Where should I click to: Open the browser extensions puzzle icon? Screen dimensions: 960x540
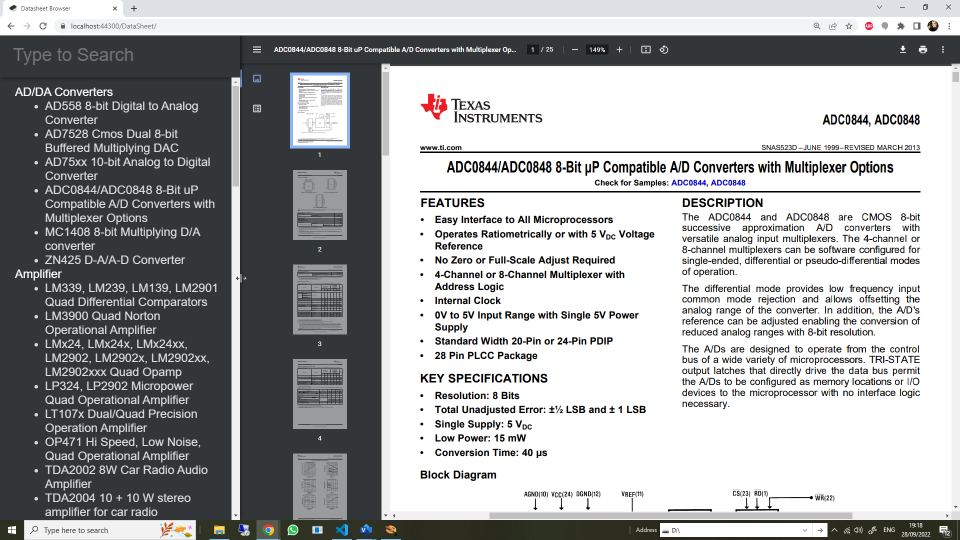tap(901, 26)
